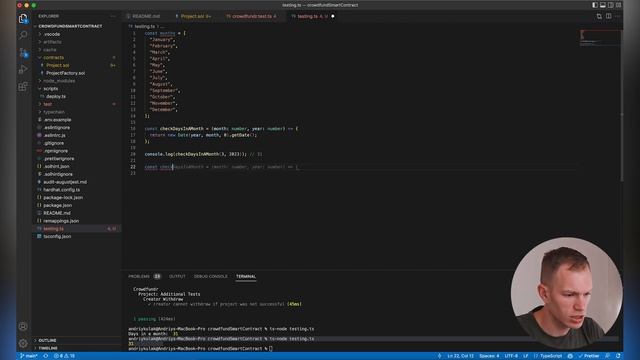The image size is (640, 360).
Task: Open the Explorer view in activity bar
Action: click(23, 18)
